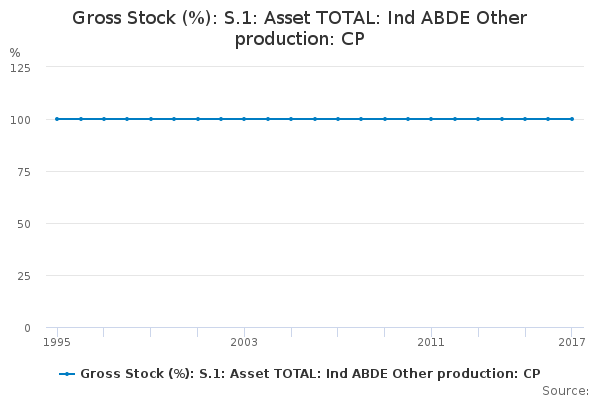This screenshot has height=400, width=600.
Task: Click the 2003 x-axis label
Action: click(244, 343)
